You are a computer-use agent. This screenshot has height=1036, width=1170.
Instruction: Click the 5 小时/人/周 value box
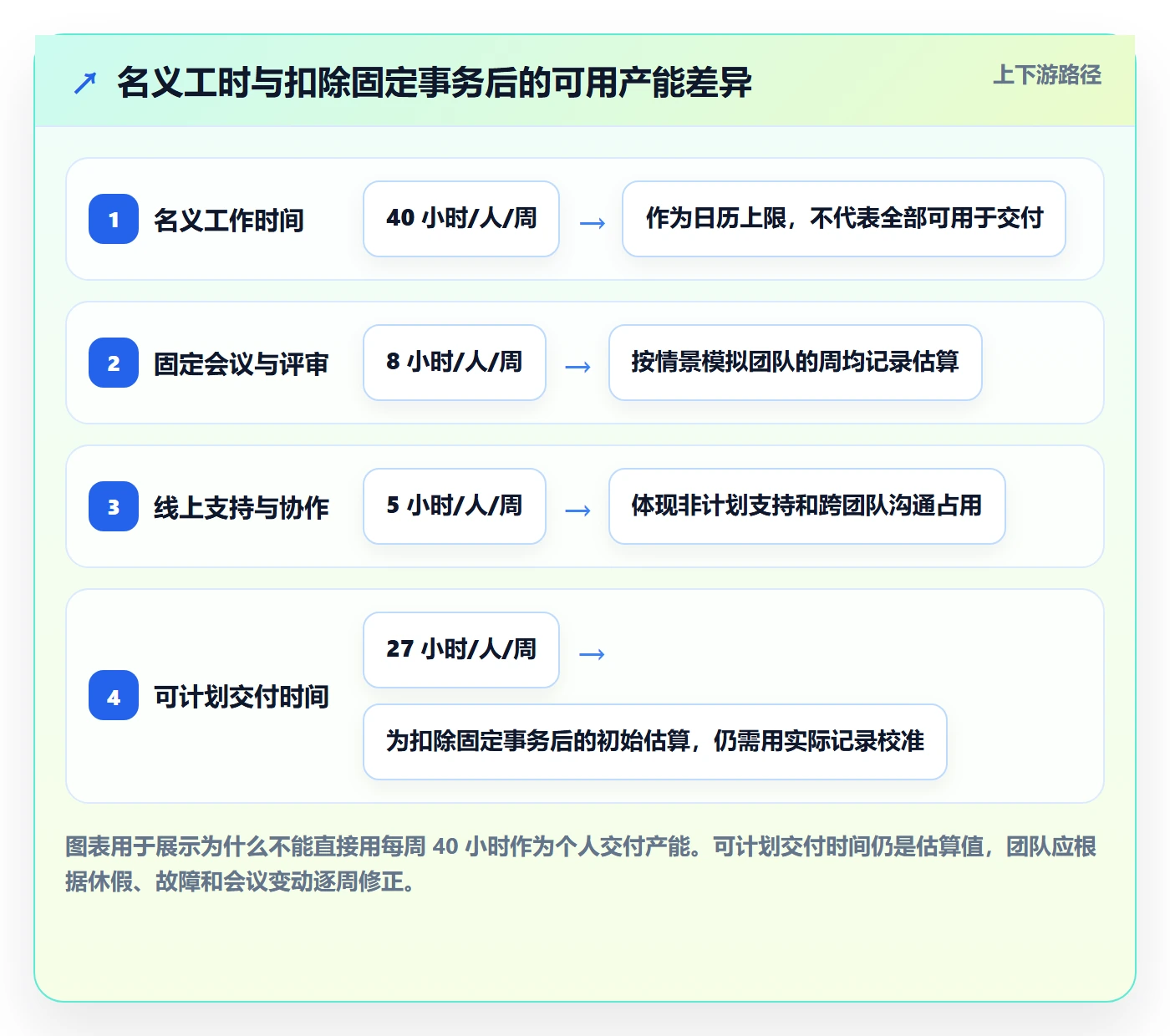(x=455, y=506)
